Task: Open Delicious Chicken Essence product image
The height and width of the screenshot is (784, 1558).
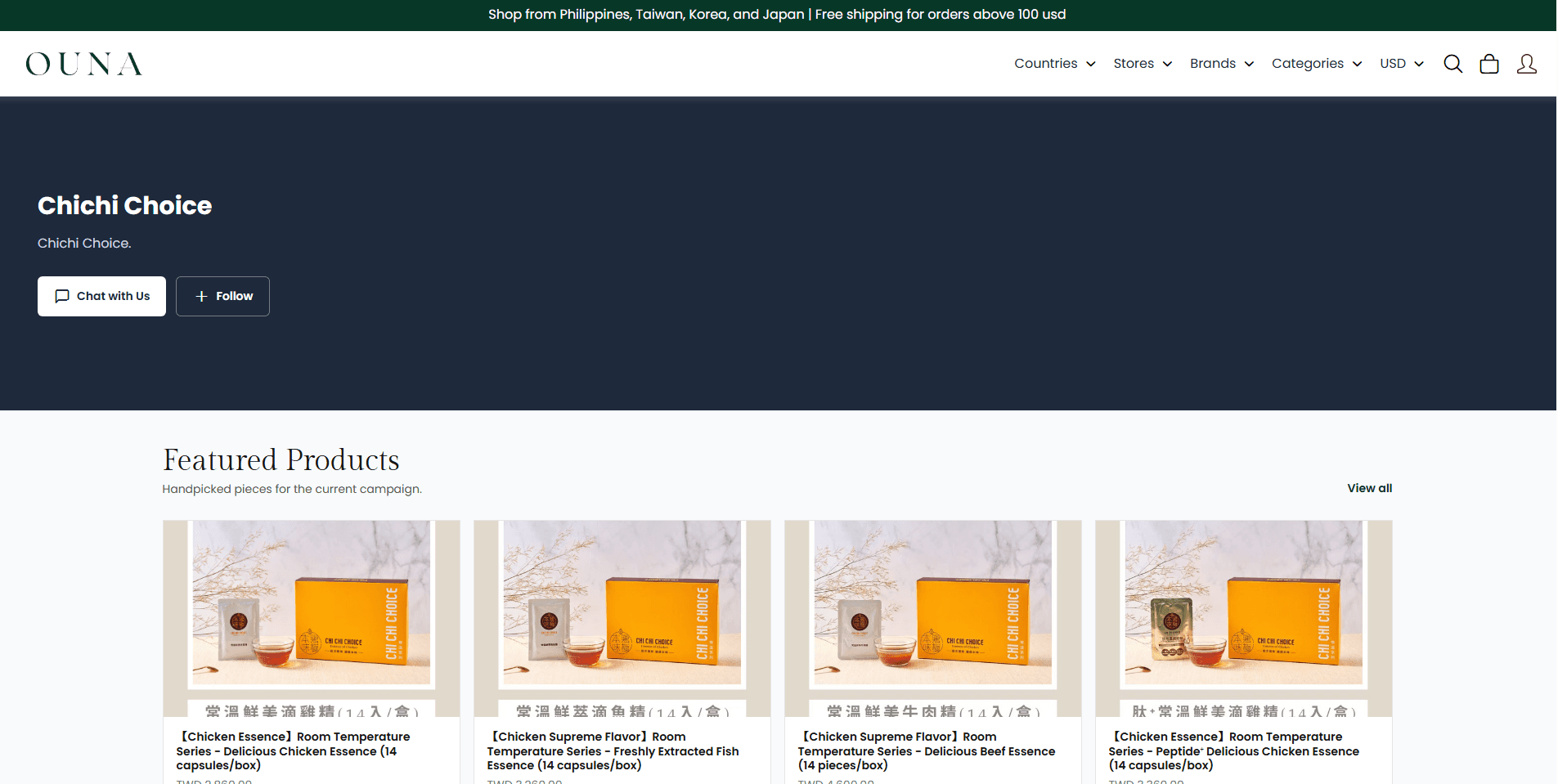Action: click(312, 619)
